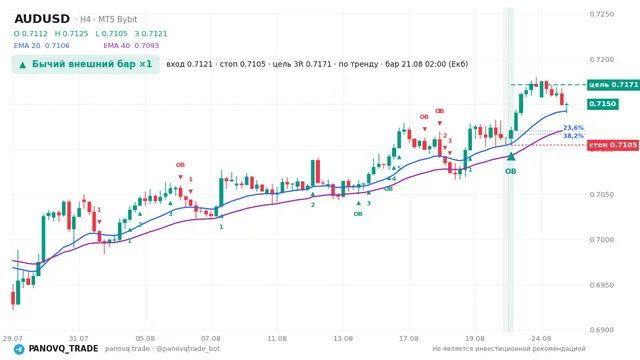Click the 13.08 date axis label
640x360 pixels.
[x=343, y=338]
